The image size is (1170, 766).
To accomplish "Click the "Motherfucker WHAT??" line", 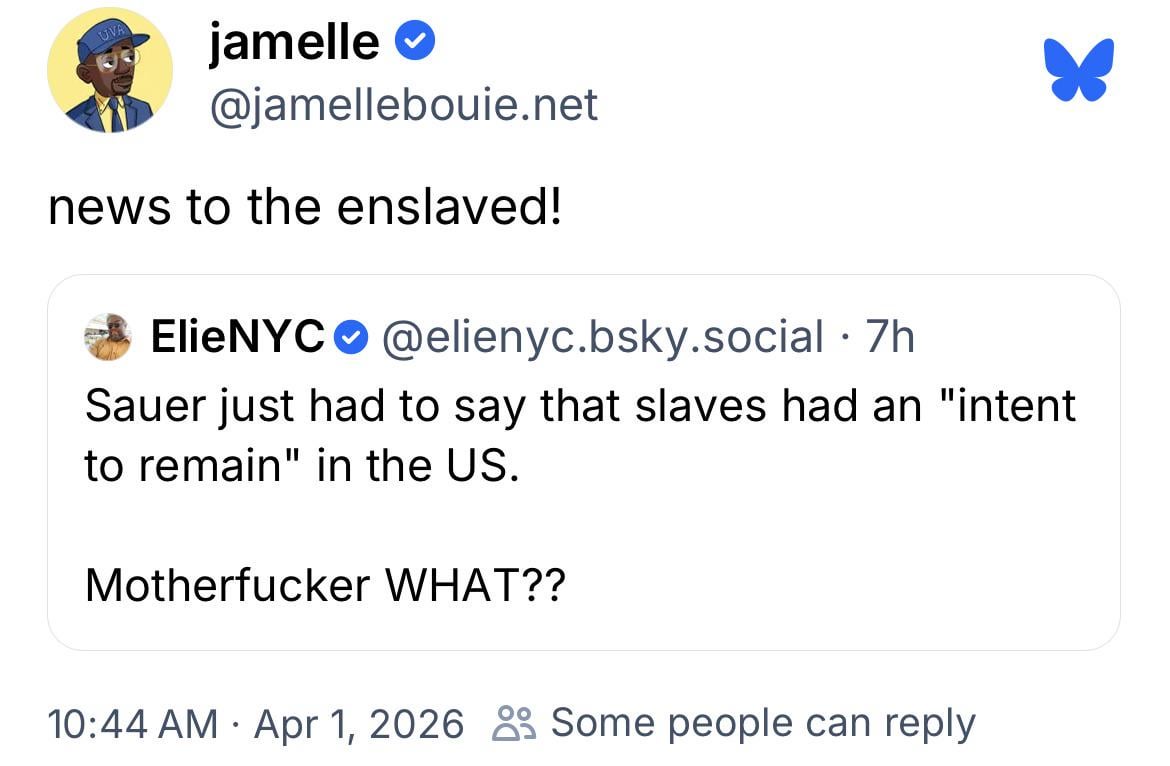I will click(x=325, y=585).
